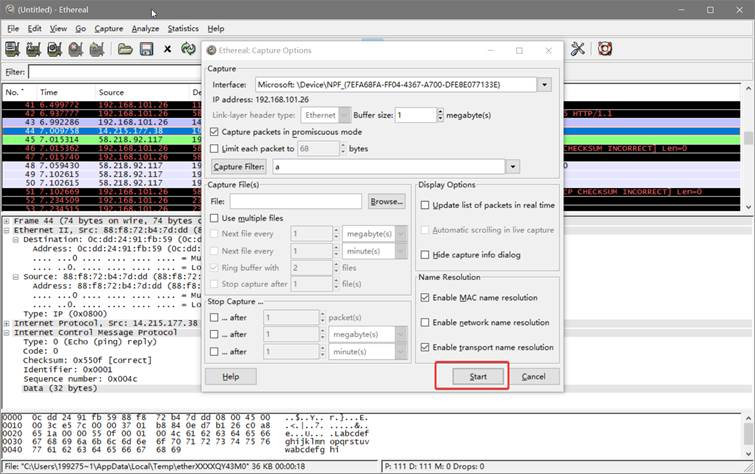Click the Filter: button in main window
This screenshot has height=474, width=755.
pyautogui.click(x=15, y=72)
